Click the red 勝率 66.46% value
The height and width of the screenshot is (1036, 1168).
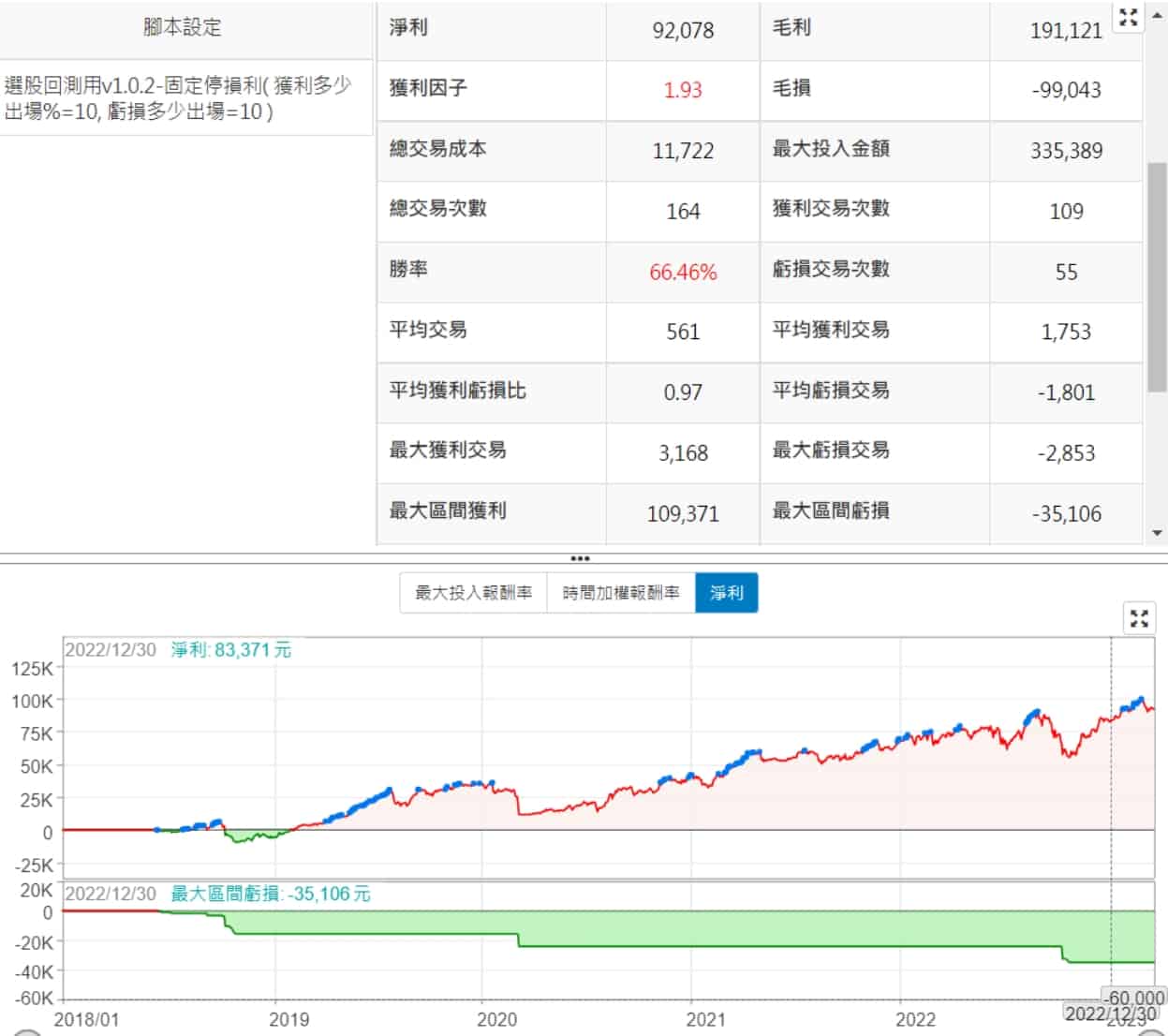click(683, 273)
